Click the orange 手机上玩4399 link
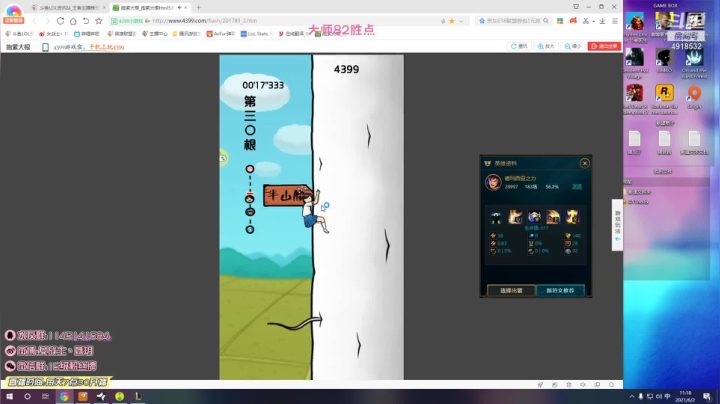720x404 pixels. [x=107, y=47]
